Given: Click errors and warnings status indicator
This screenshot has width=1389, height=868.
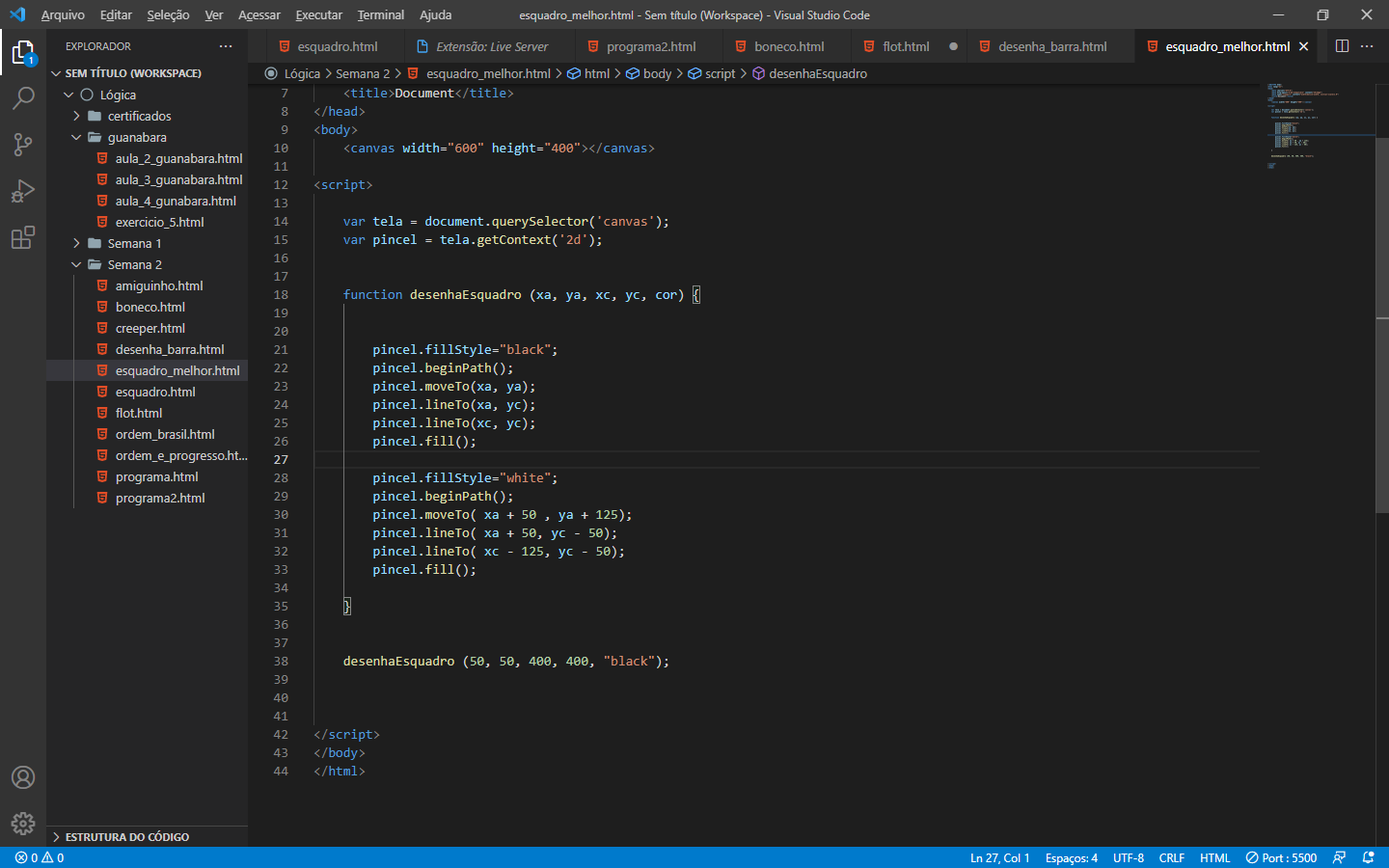Looking at the screenshot, I should coord(40,857).
